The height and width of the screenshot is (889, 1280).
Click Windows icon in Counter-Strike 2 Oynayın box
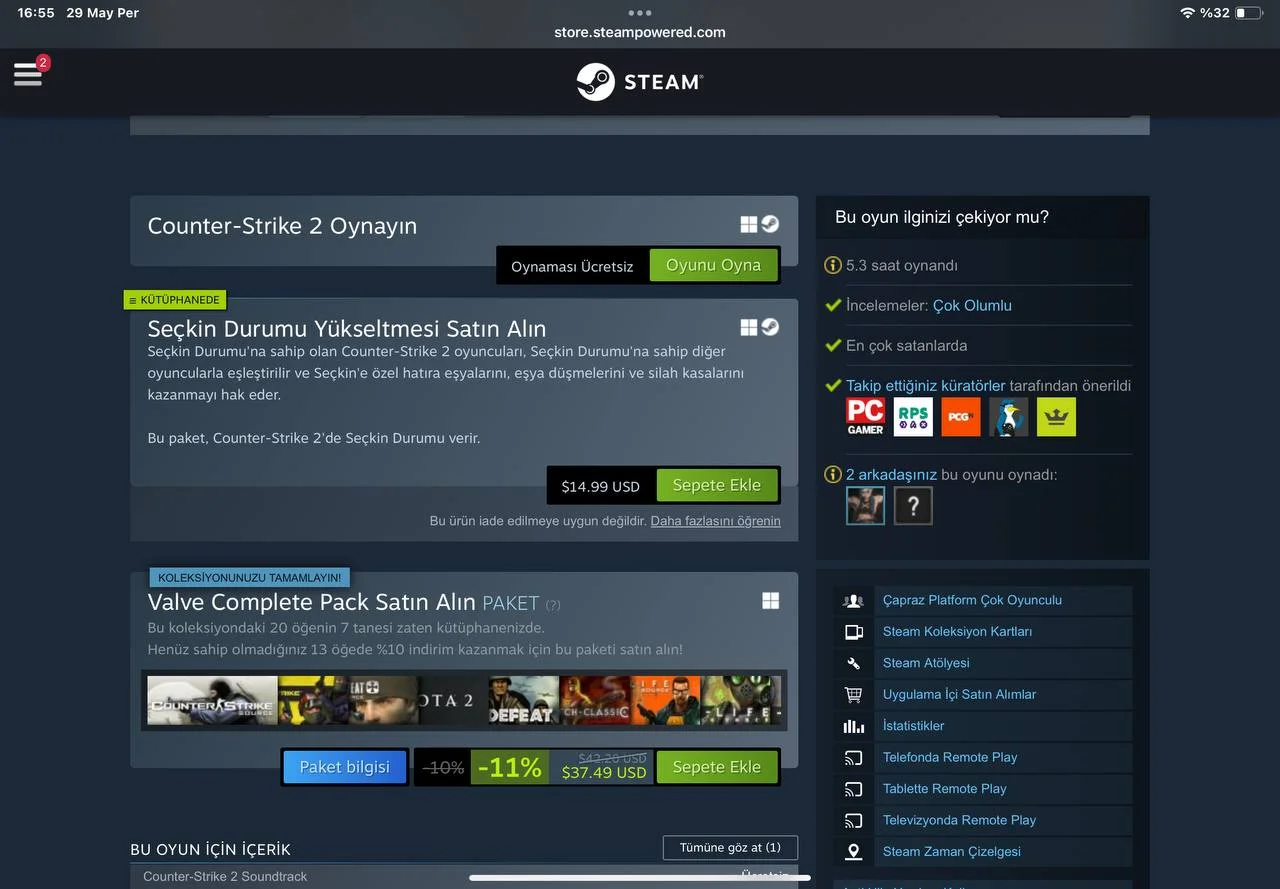pos(749,224)
